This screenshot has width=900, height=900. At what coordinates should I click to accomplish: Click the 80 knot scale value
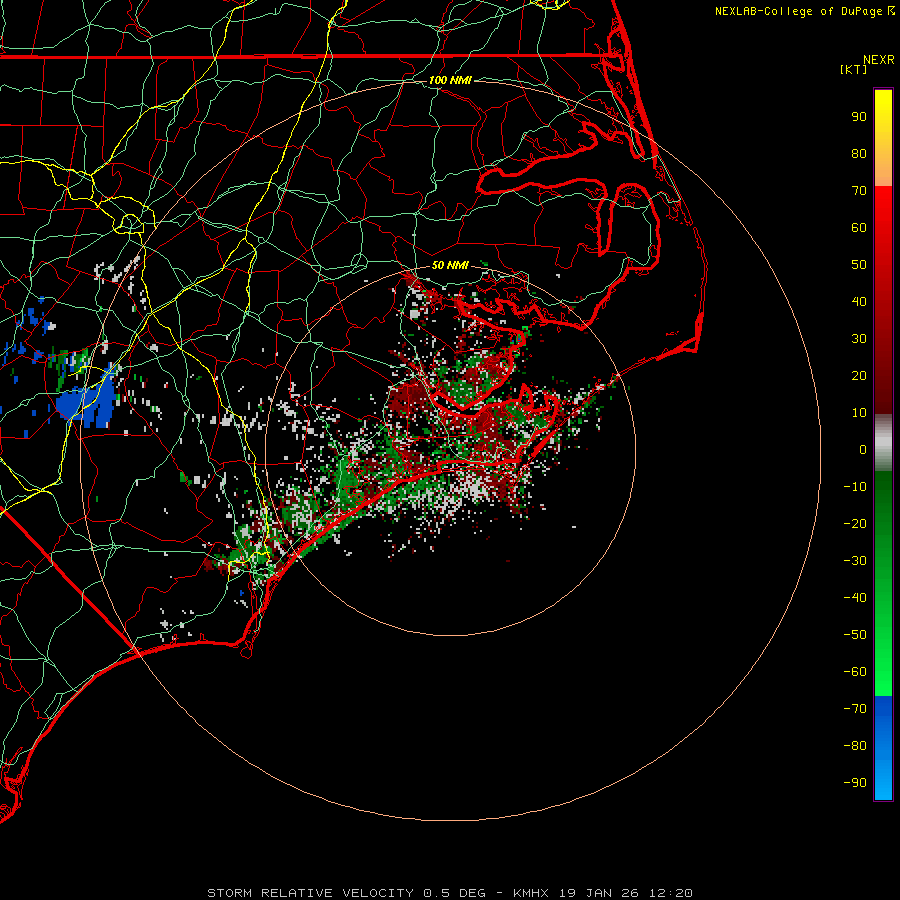point(859,153)
